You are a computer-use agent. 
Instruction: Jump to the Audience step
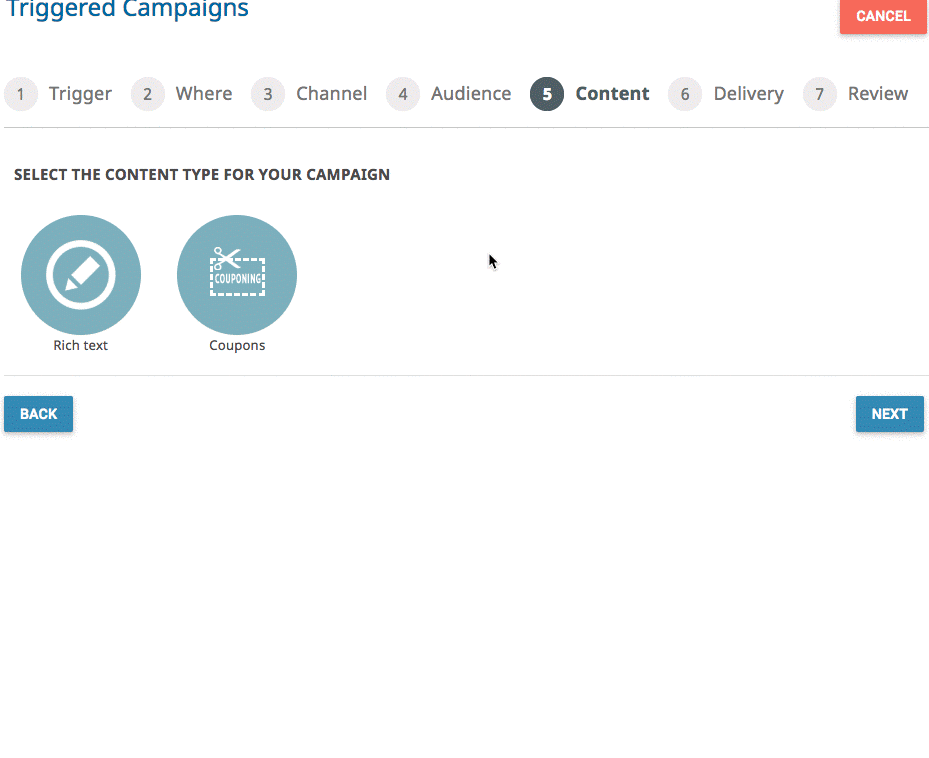click(471, 94)
